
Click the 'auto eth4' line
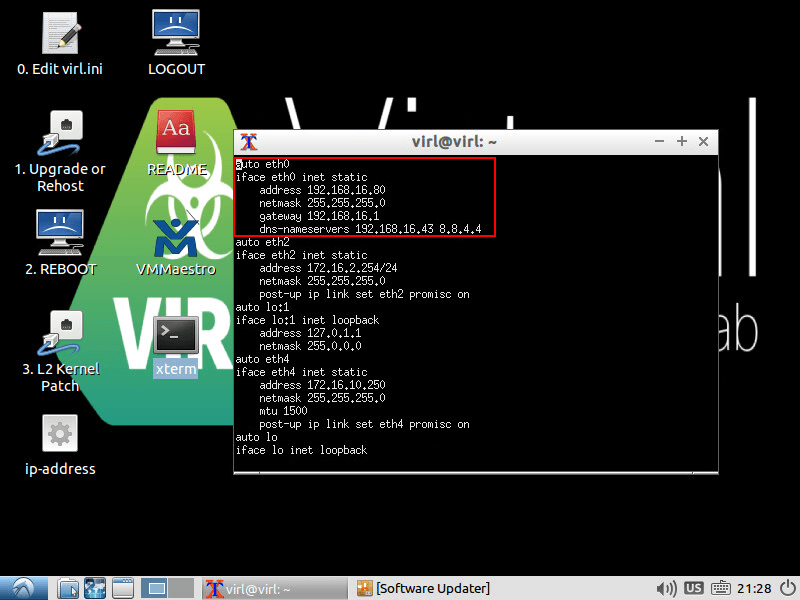pos(263,359)
